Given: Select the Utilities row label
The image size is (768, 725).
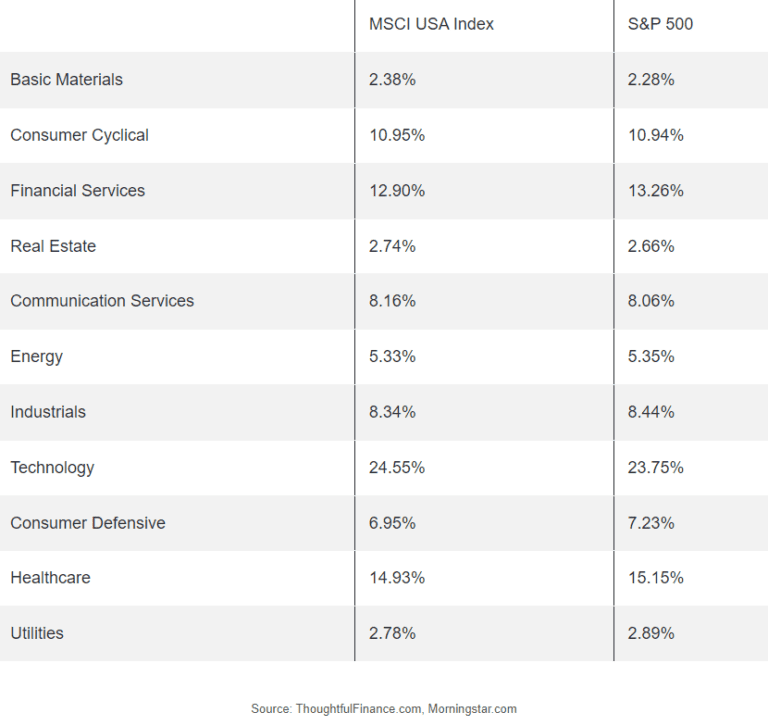Looking at the screenshot, I should coord(37,633).
